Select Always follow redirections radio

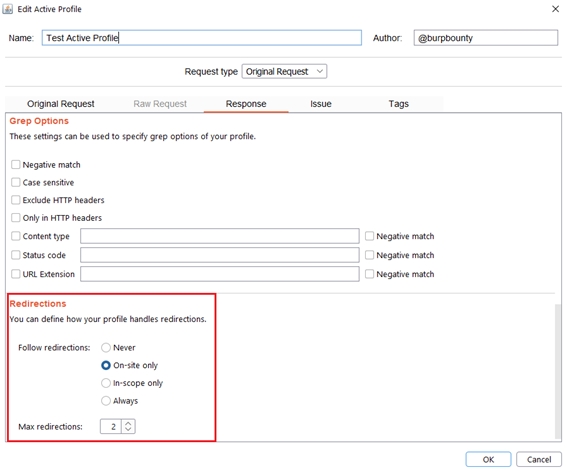click(106, 401)
